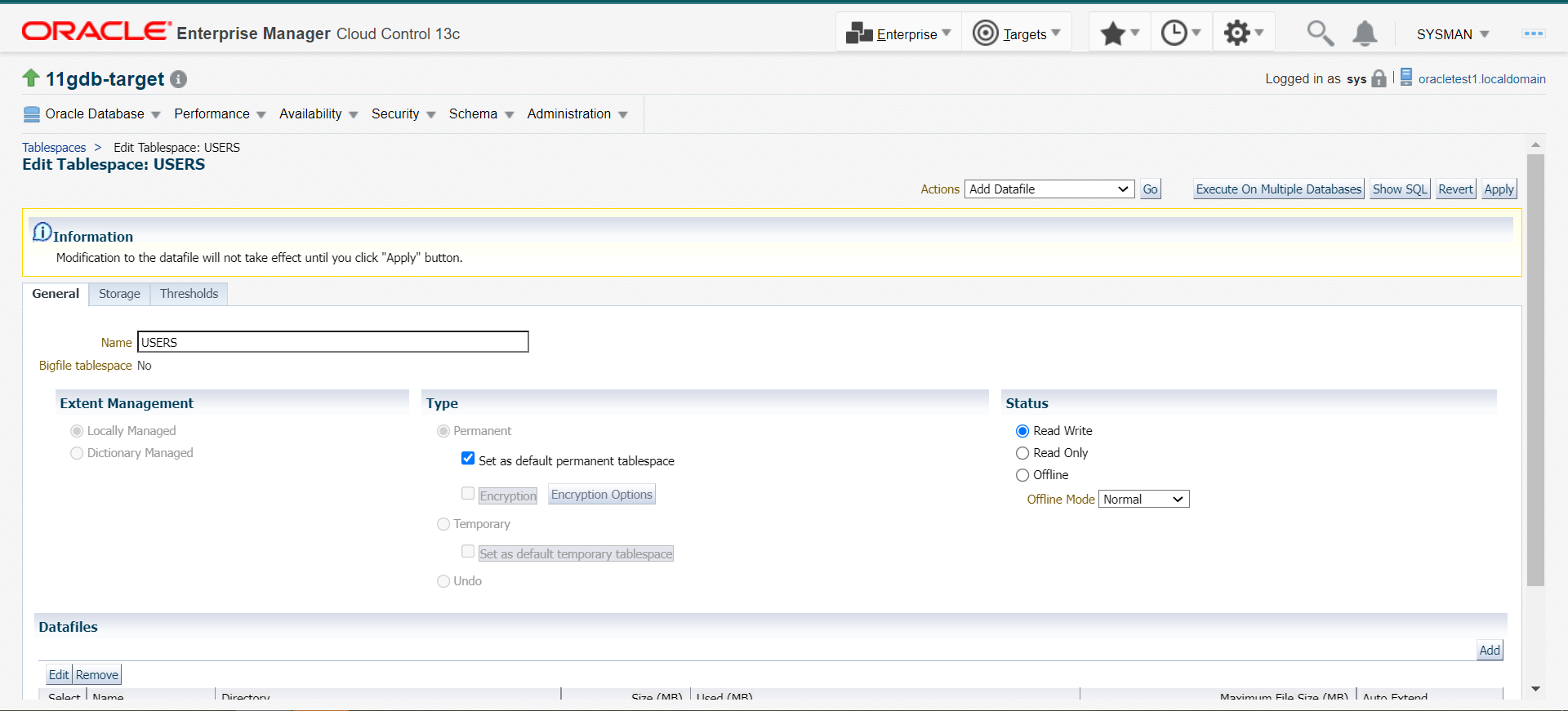This screenshot has width=1568, height=711.
Task: Click the Oracle Database stack icon
Action: 32,114
